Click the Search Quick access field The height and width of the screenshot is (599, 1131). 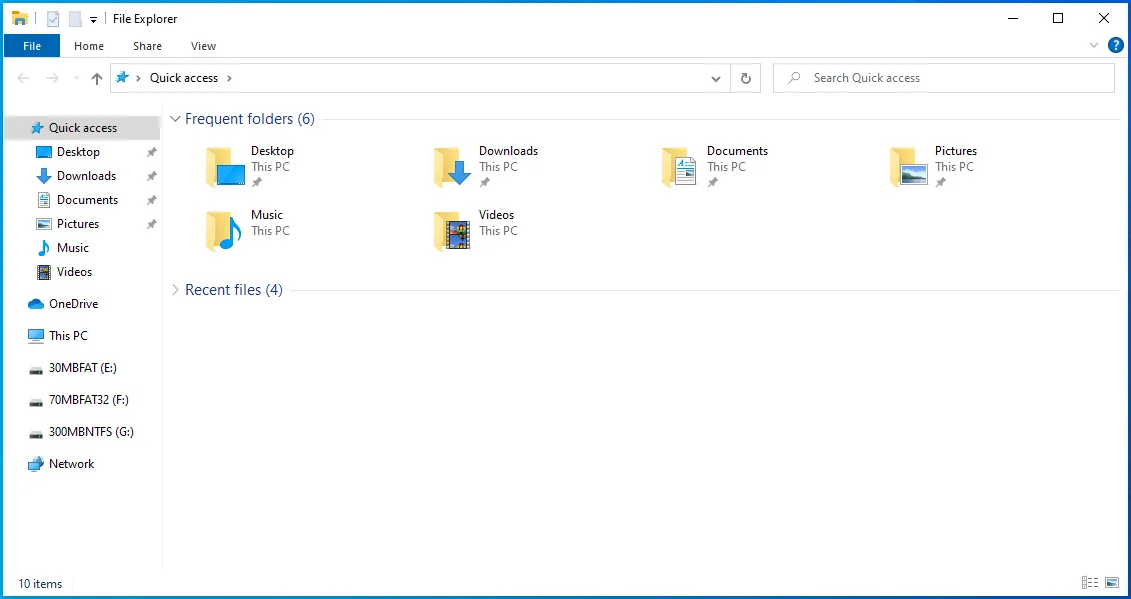point(944,78)
